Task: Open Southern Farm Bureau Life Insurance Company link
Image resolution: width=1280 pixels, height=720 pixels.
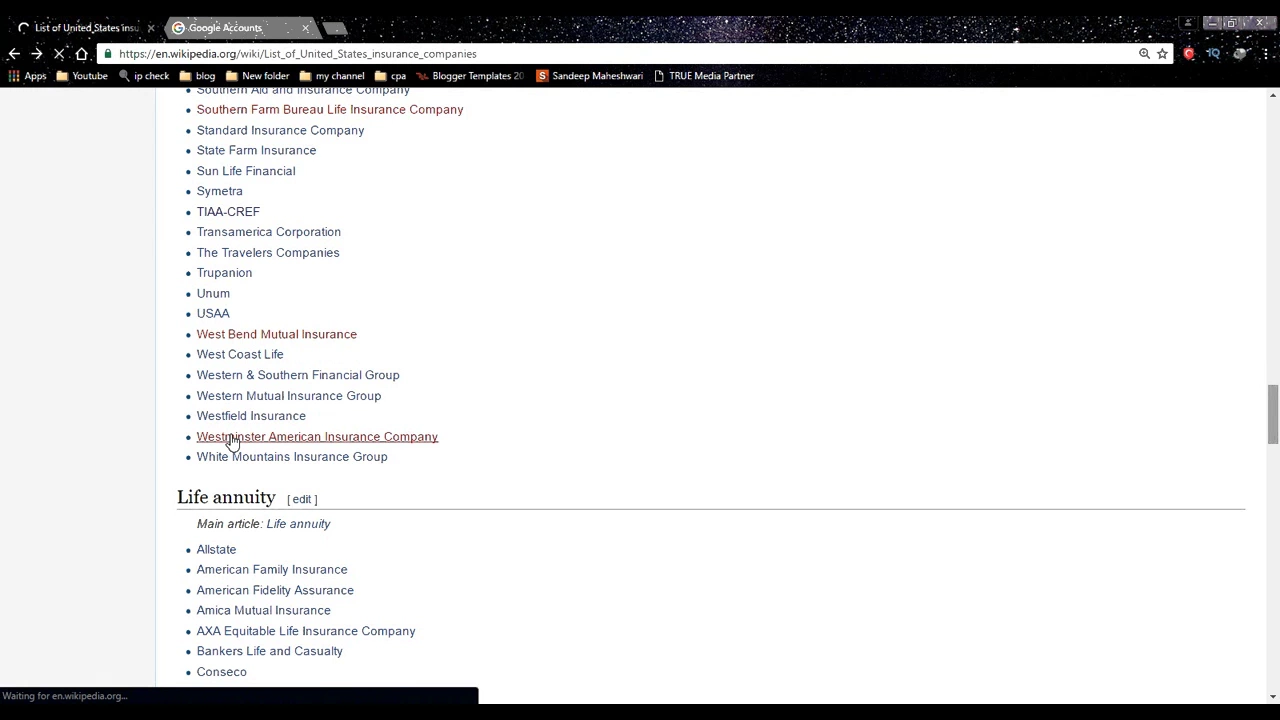Action: [x=330, y=109]
